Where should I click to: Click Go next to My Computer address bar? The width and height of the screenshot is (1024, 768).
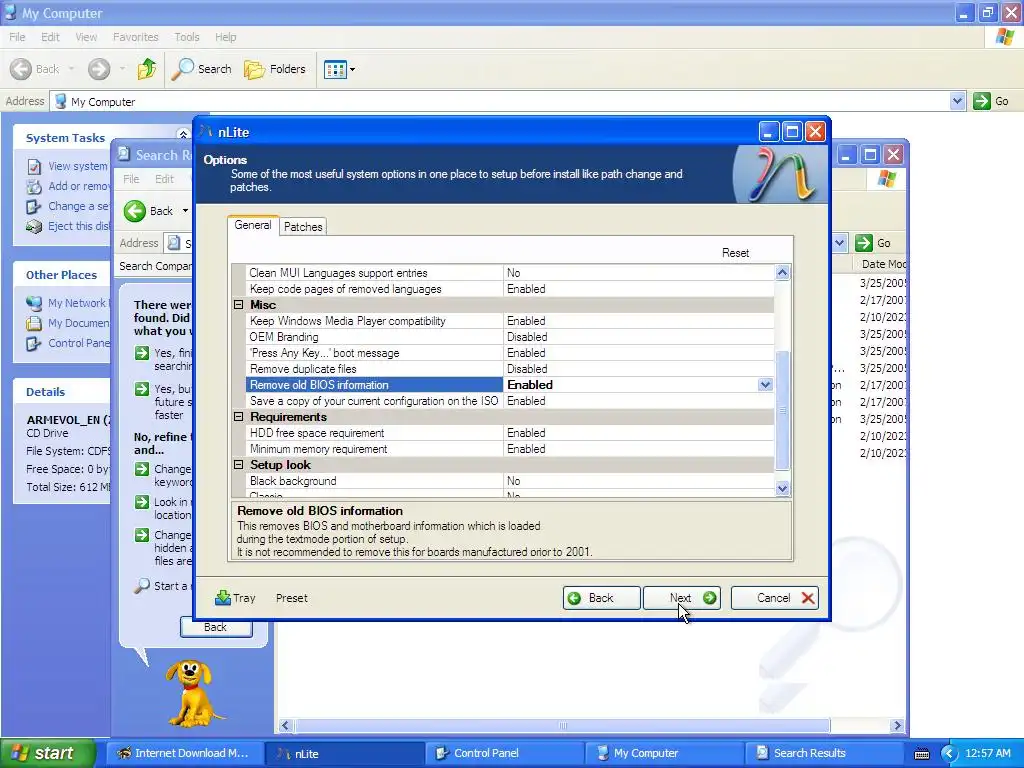pyautogui.click(x=991, y=101)
